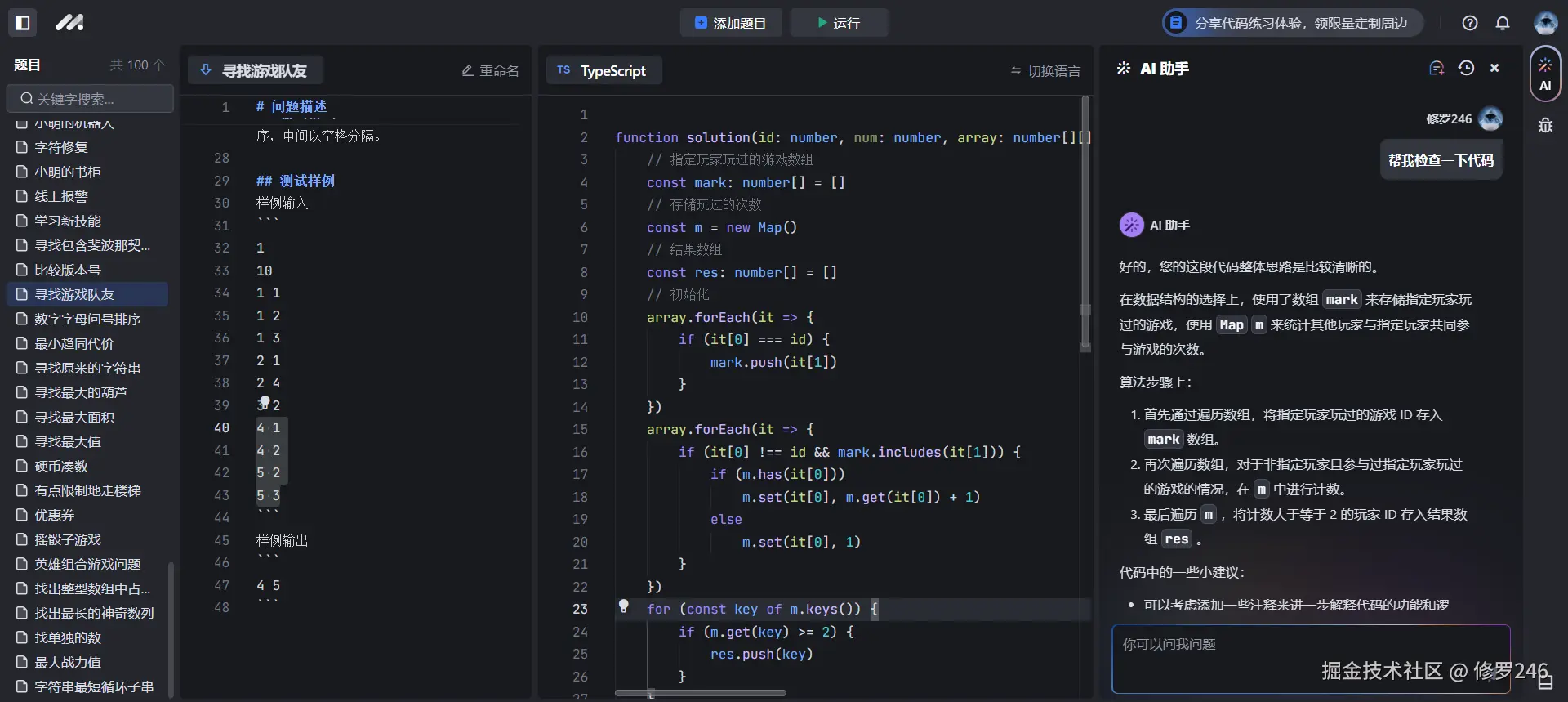
Task: Click the 添加题目 button
Action: [x=731, y=23]
